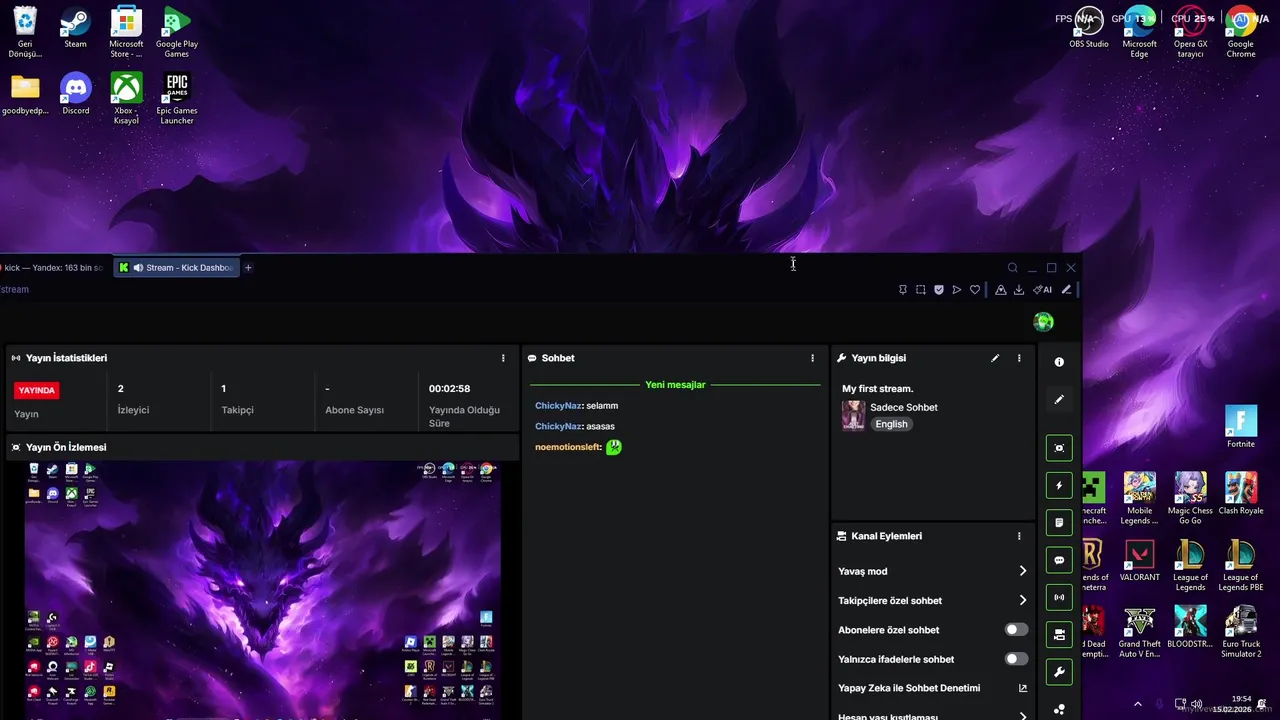
Task: Select the Clash Royale desktop icon
Action: pyautogui.click(x=1241, y=494)
